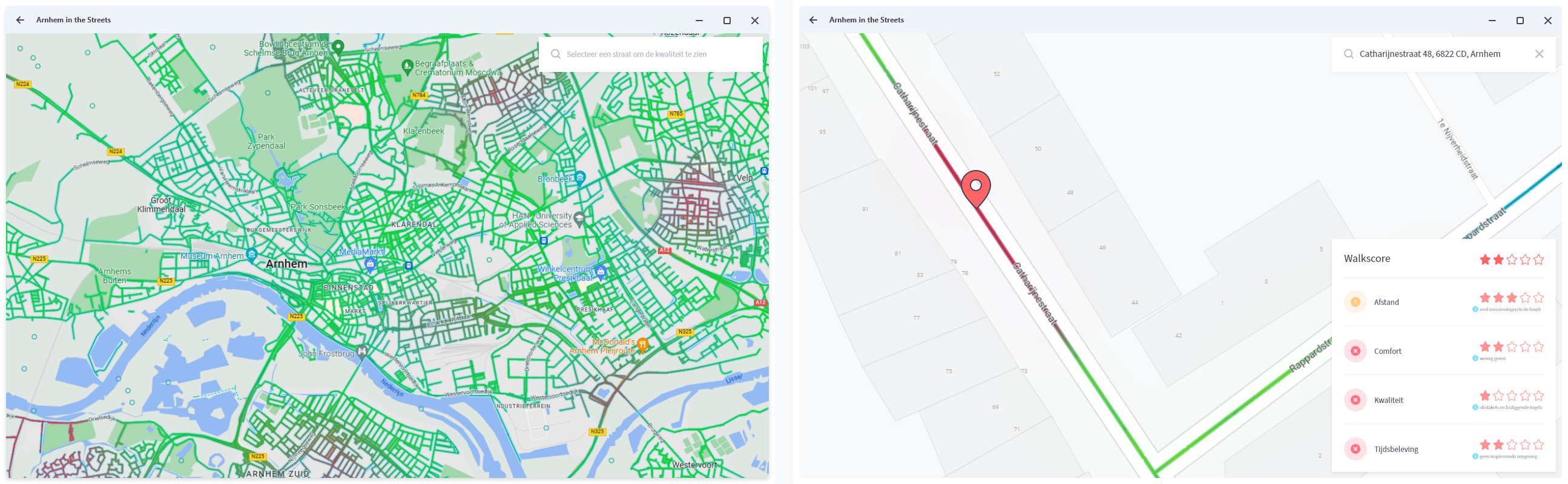Click the search magnifier icon in left window
1568x484 pixels.
[x=555, y=54]
